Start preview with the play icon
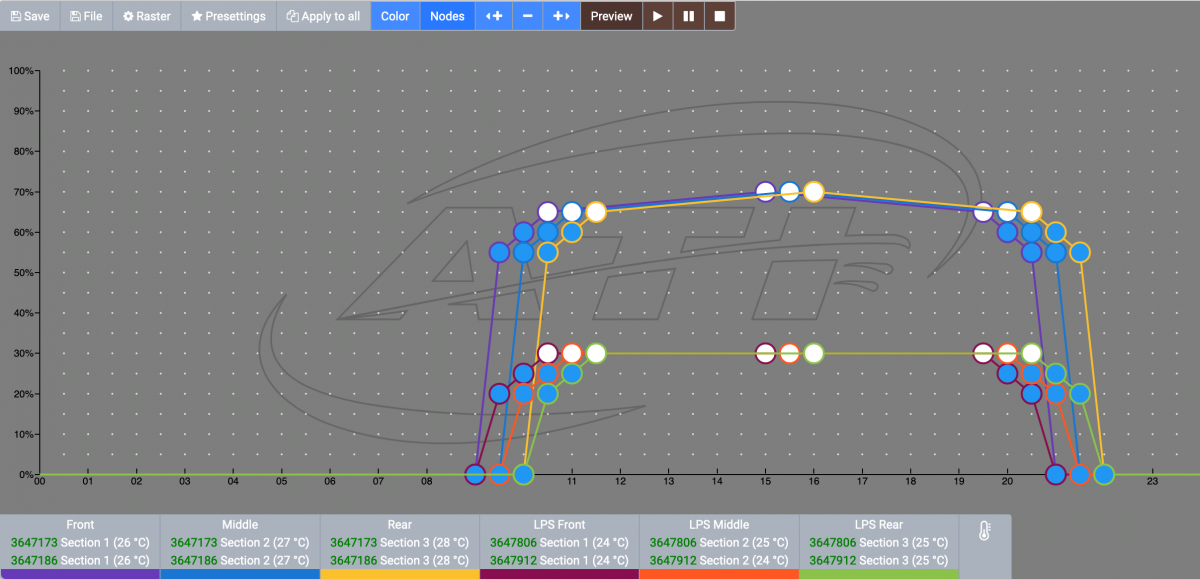The image size is (1200, 580). click(657, 16)
